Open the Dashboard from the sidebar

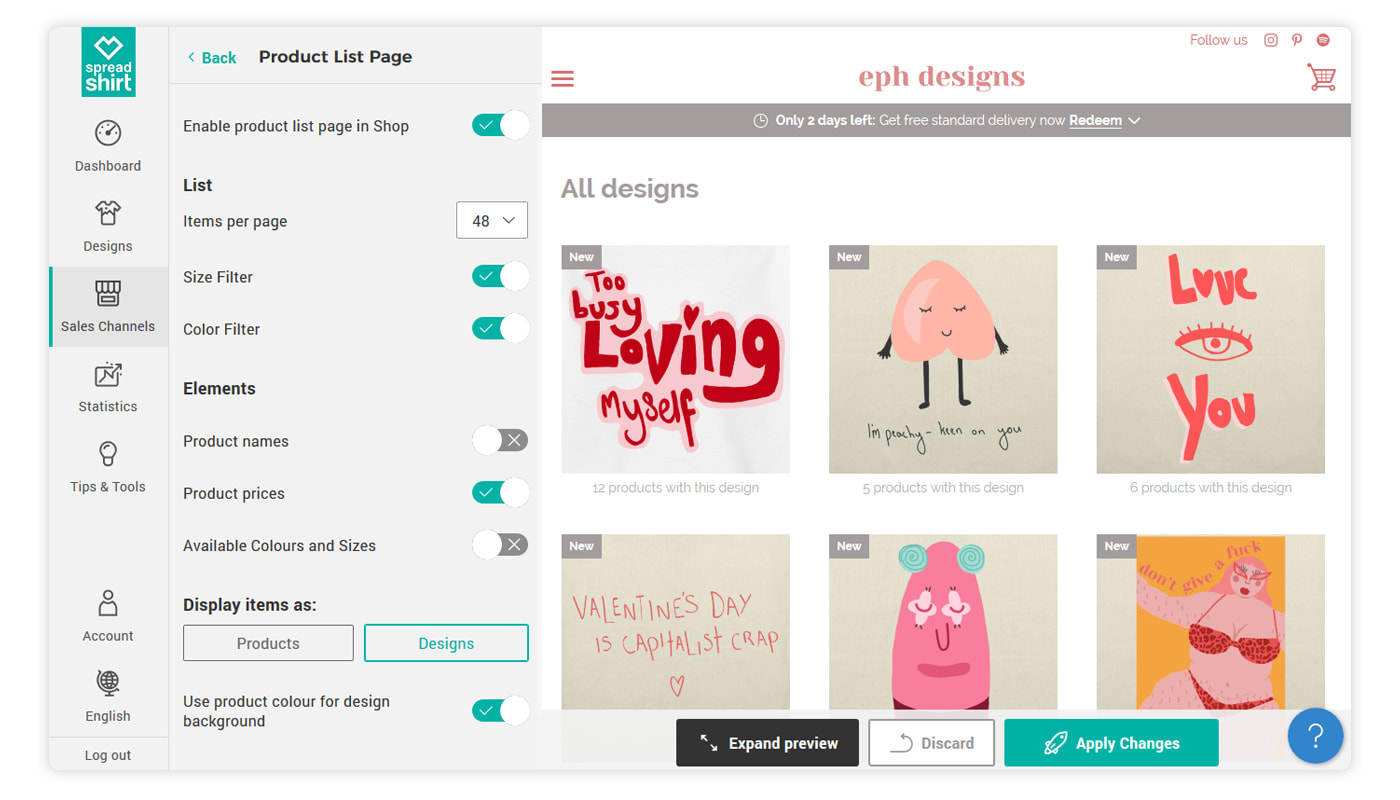pos(108,146)
